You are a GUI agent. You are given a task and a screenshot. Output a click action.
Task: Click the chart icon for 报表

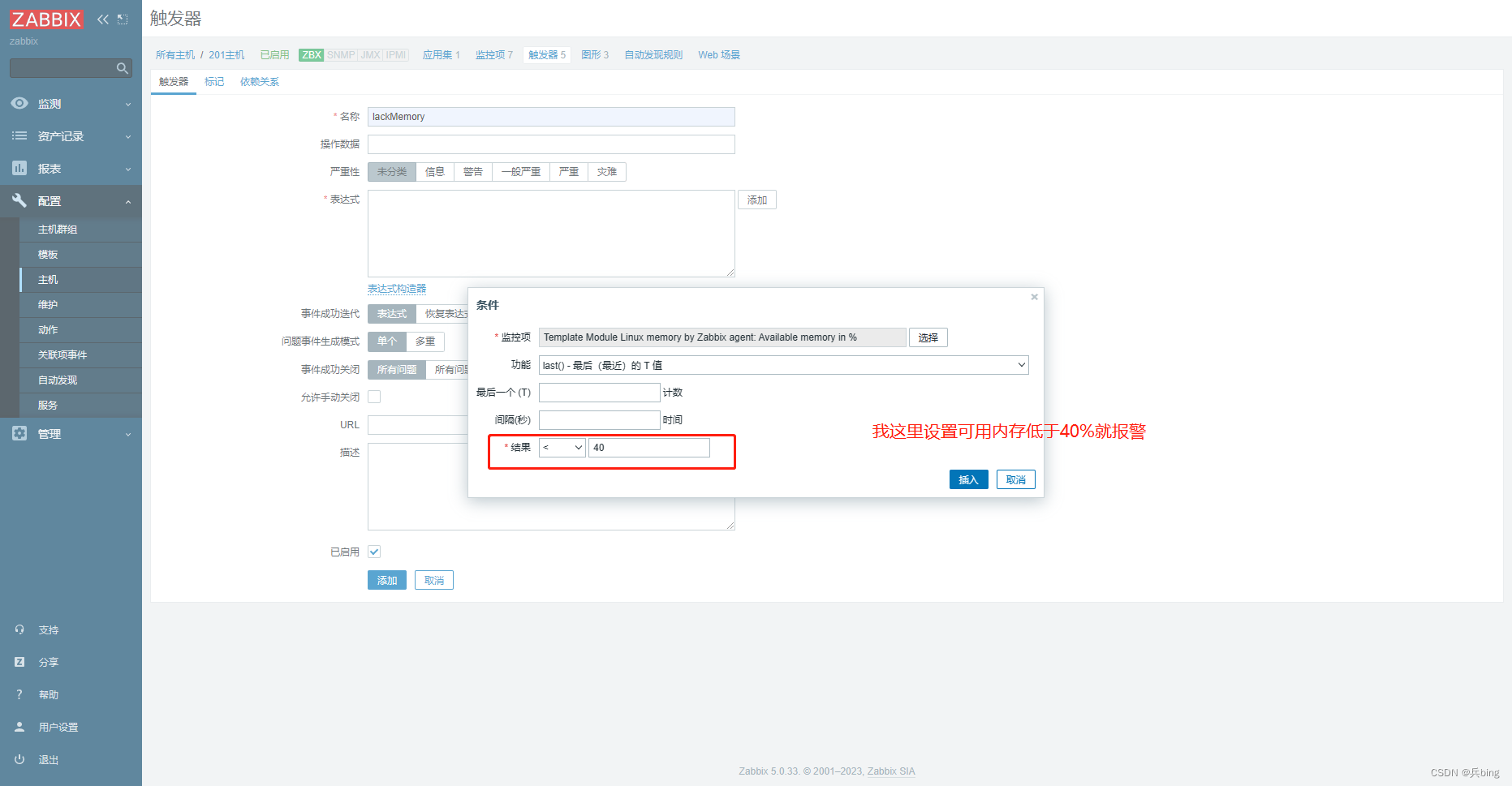[x=19, y=168]
